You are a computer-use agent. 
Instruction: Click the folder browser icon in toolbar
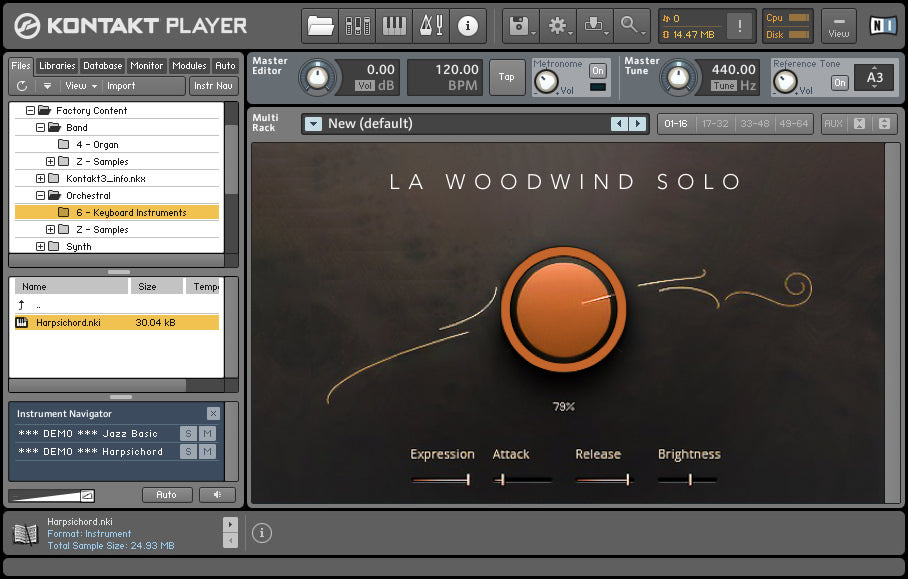tap(320, 27)
